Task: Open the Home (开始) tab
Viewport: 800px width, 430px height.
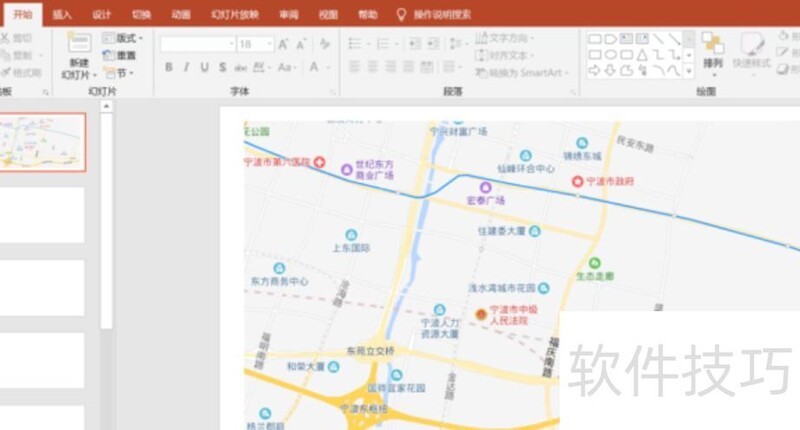Action: pos(23,14)
